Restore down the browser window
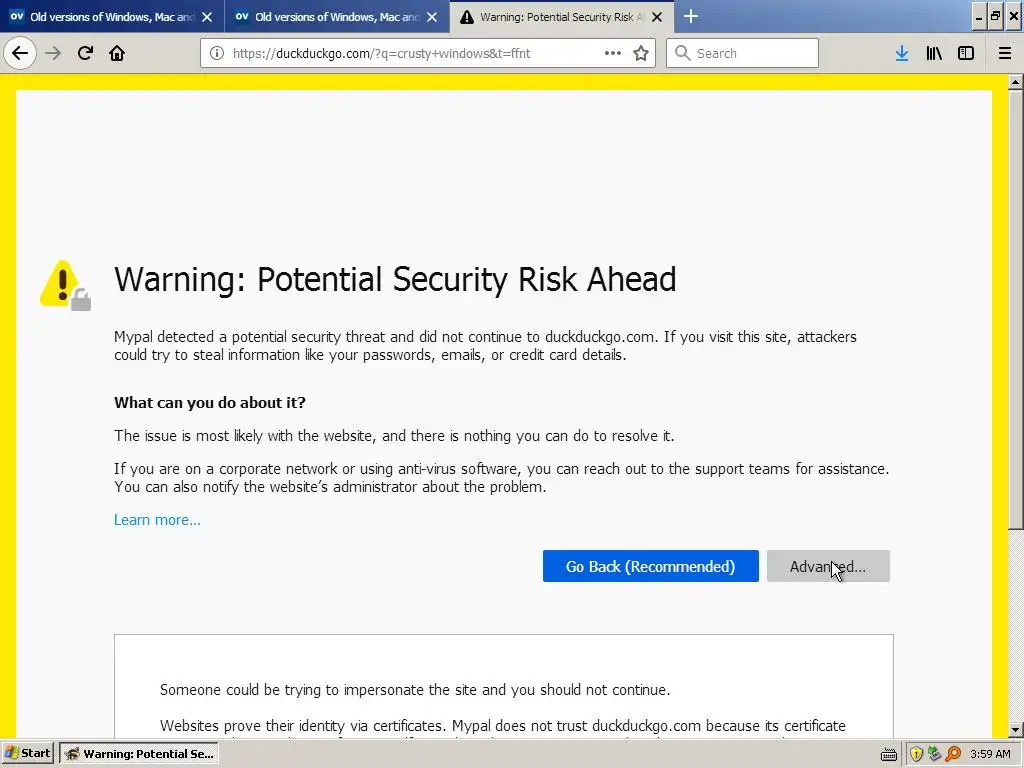Image resolution: width=1024 pixels, height=768 pixels. (x=995, y=17)
